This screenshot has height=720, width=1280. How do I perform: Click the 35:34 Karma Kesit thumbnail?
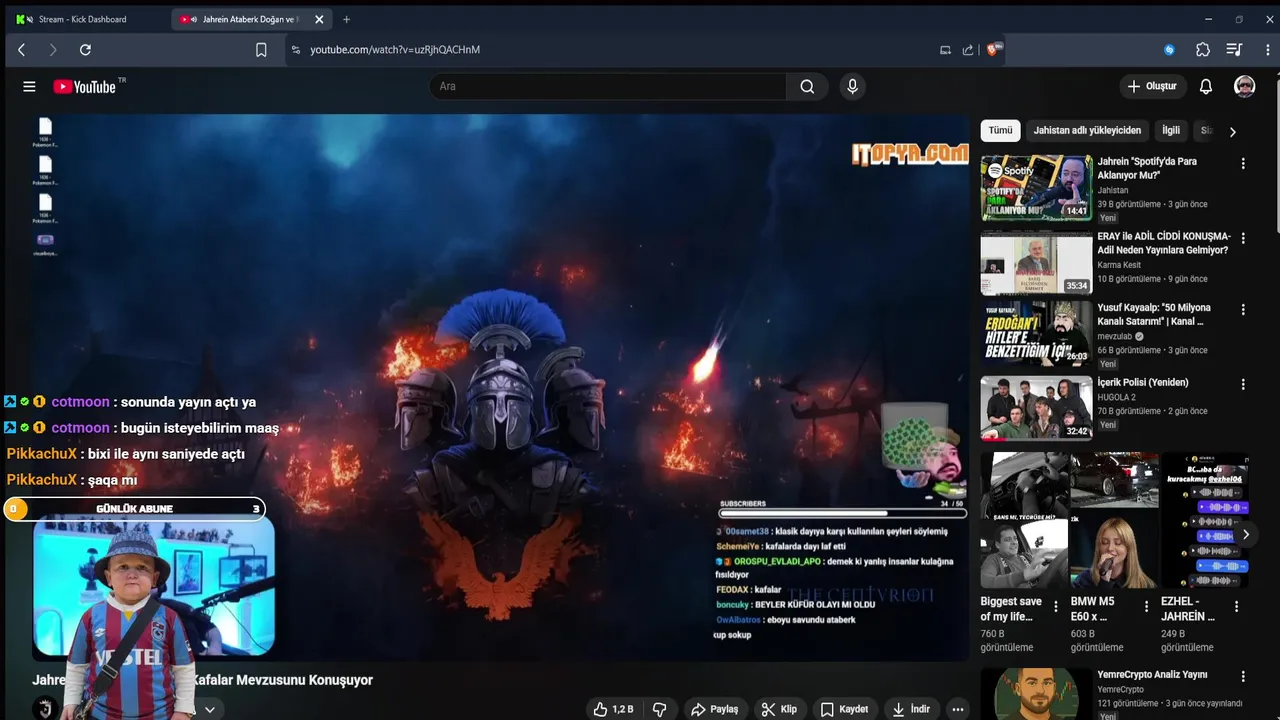pos(1036,262)
